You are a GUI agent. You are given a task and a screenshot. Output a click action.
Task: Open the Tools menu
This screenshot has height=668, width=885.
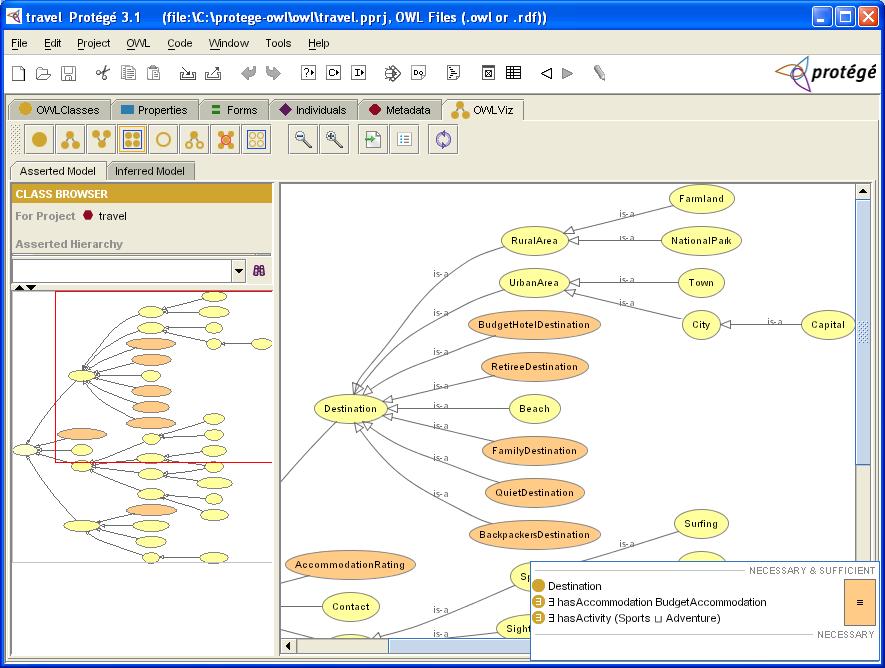(278, 43)
